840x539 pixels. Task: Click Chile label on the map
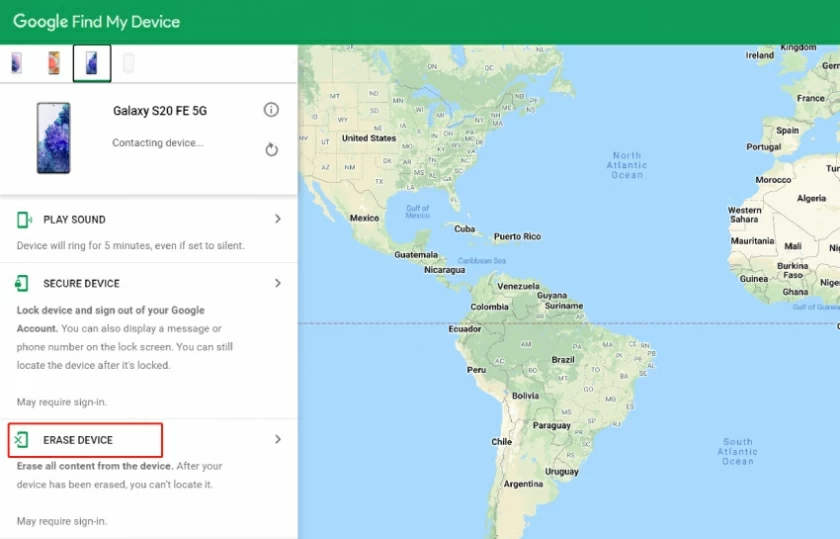[x=501, y=441]
